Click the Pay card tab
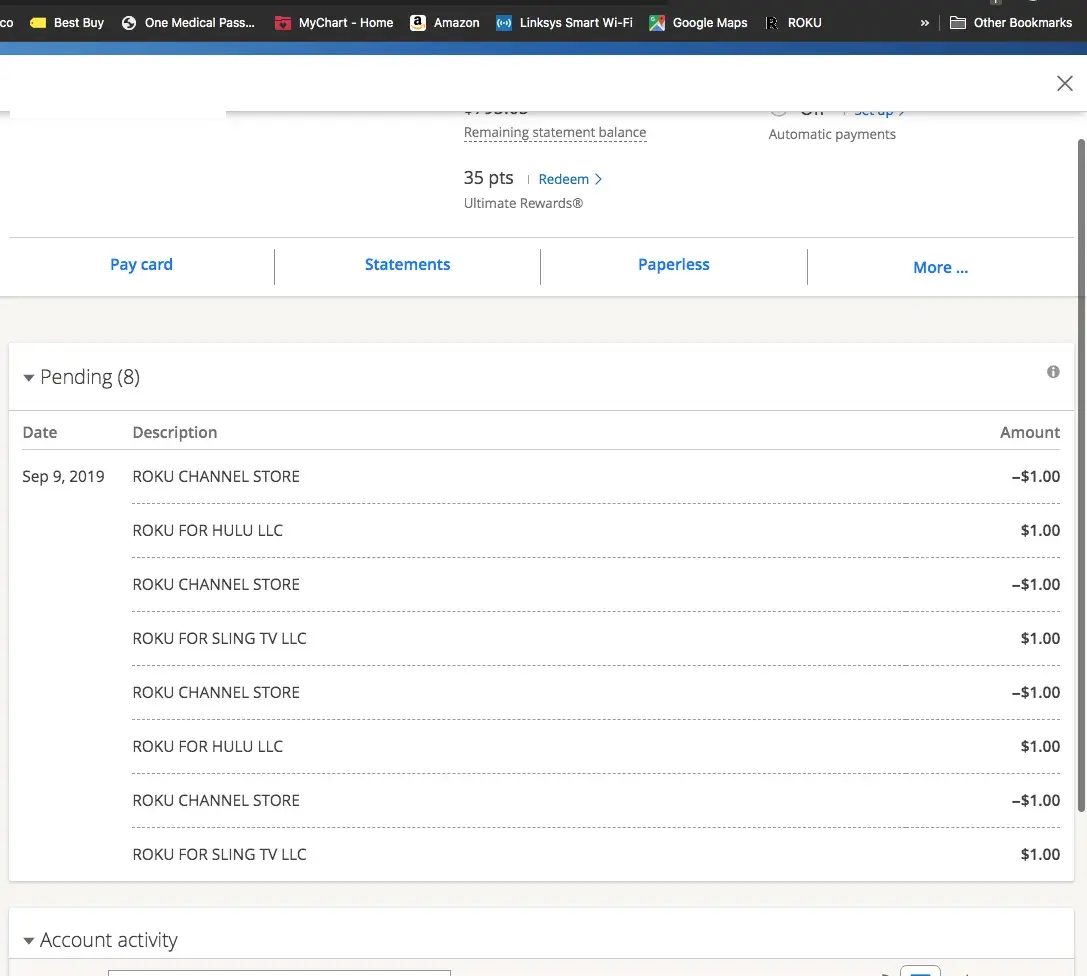This screenshot has height=976, width=1087. pyautogui.click(x=141, y=265)
